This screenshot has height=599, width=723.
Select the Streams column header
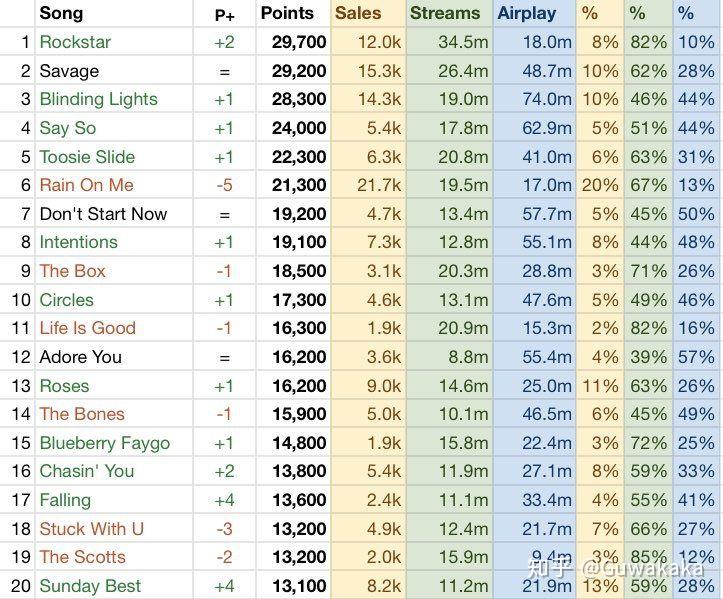(x=444, y=14)
